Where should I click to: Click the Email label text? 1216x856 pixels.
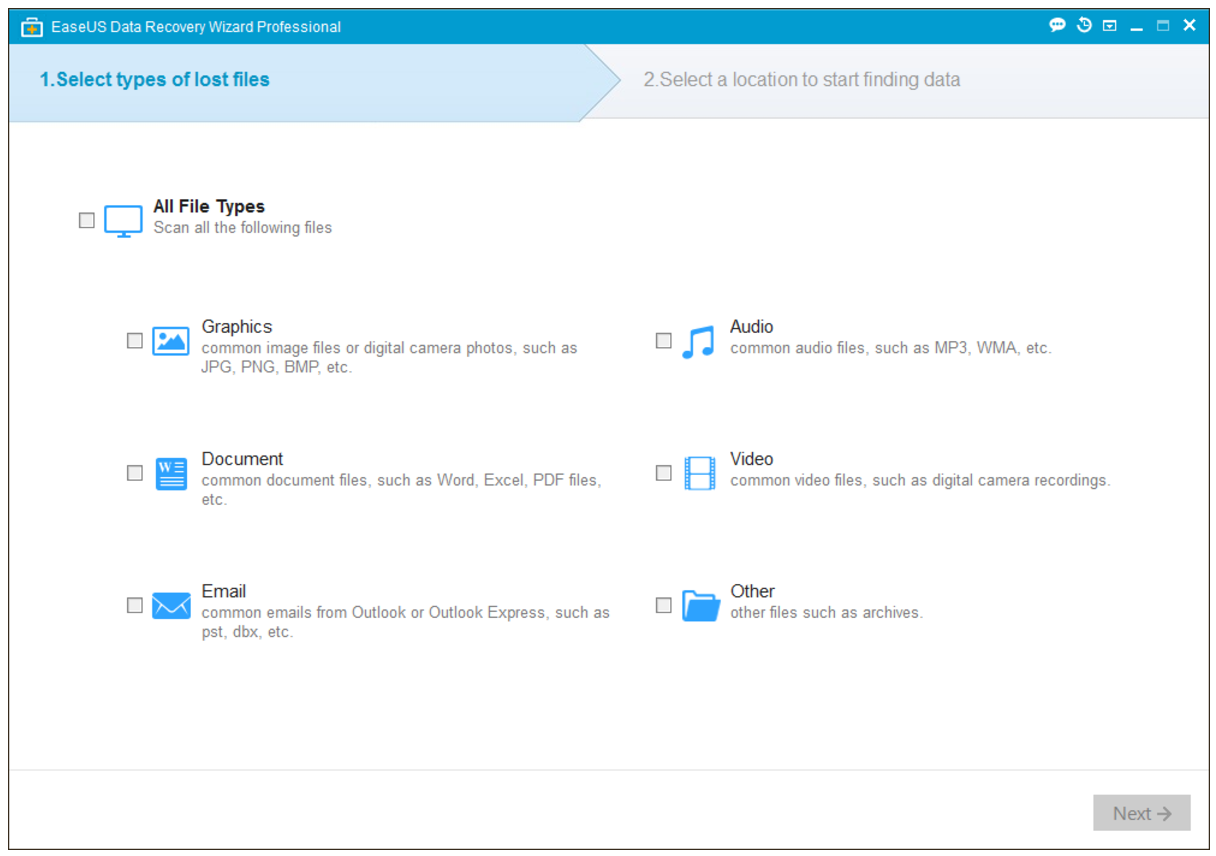coord(224,591)
